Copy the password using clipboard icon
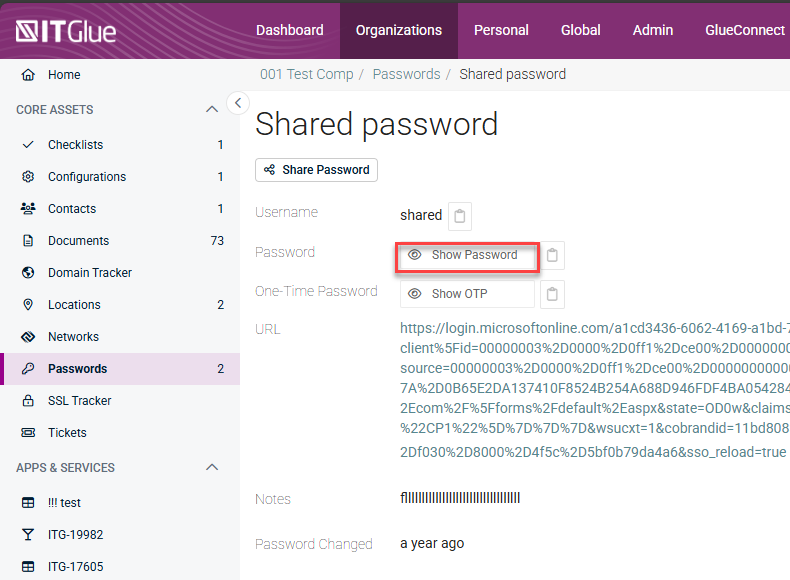The width and height of the screenshot is (790, 580). 553,255
